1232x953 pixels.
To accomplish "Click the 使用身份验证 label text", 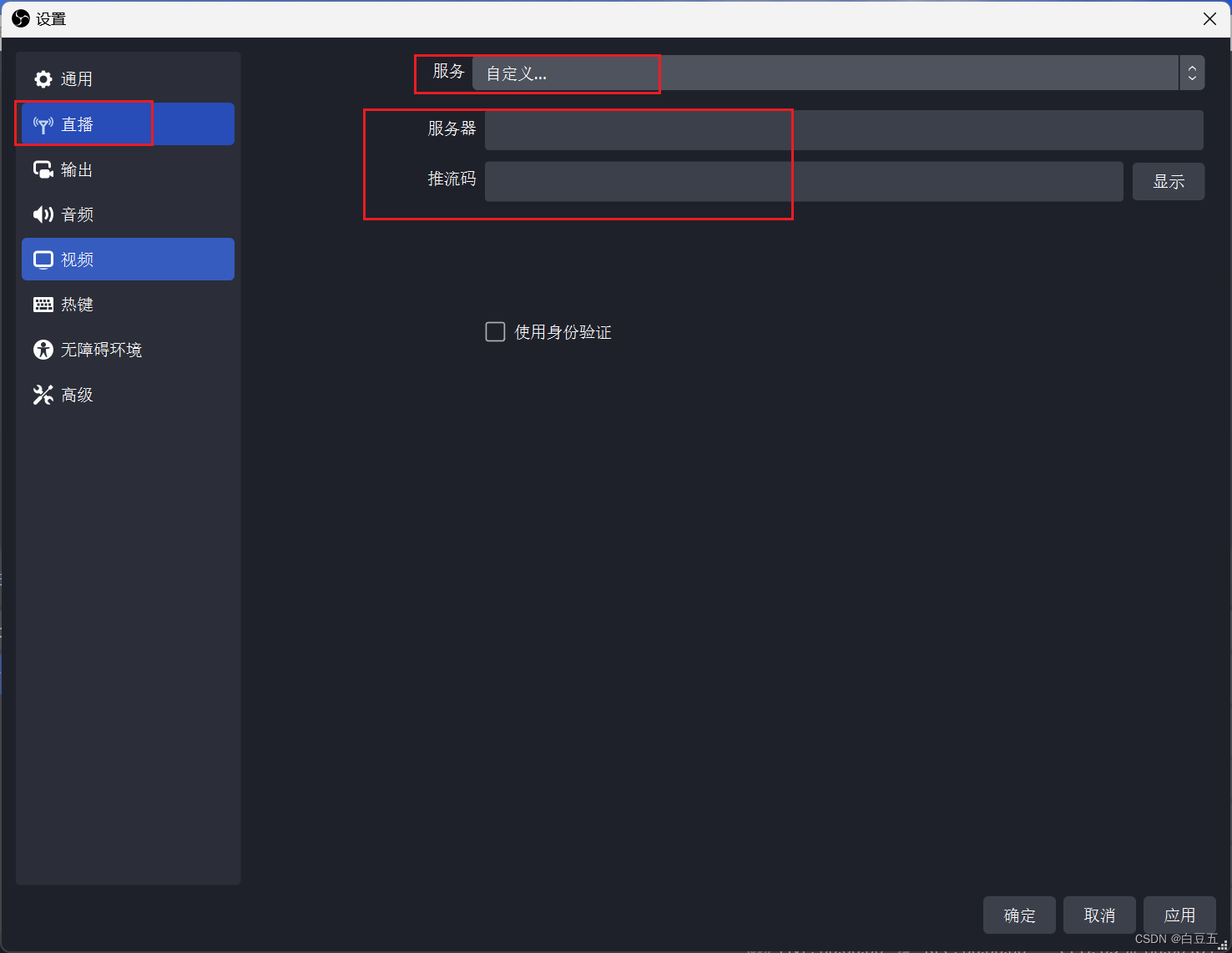I will click(563, 332).
